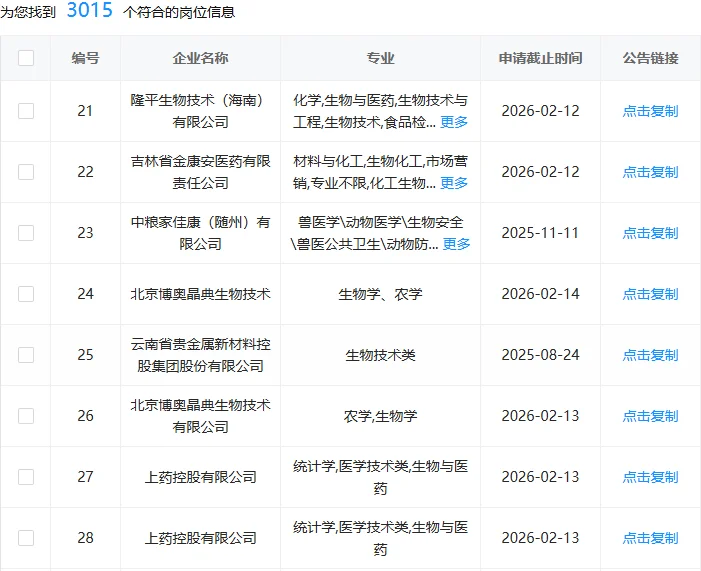Tick the checkbox for row 27

point(26,477)
